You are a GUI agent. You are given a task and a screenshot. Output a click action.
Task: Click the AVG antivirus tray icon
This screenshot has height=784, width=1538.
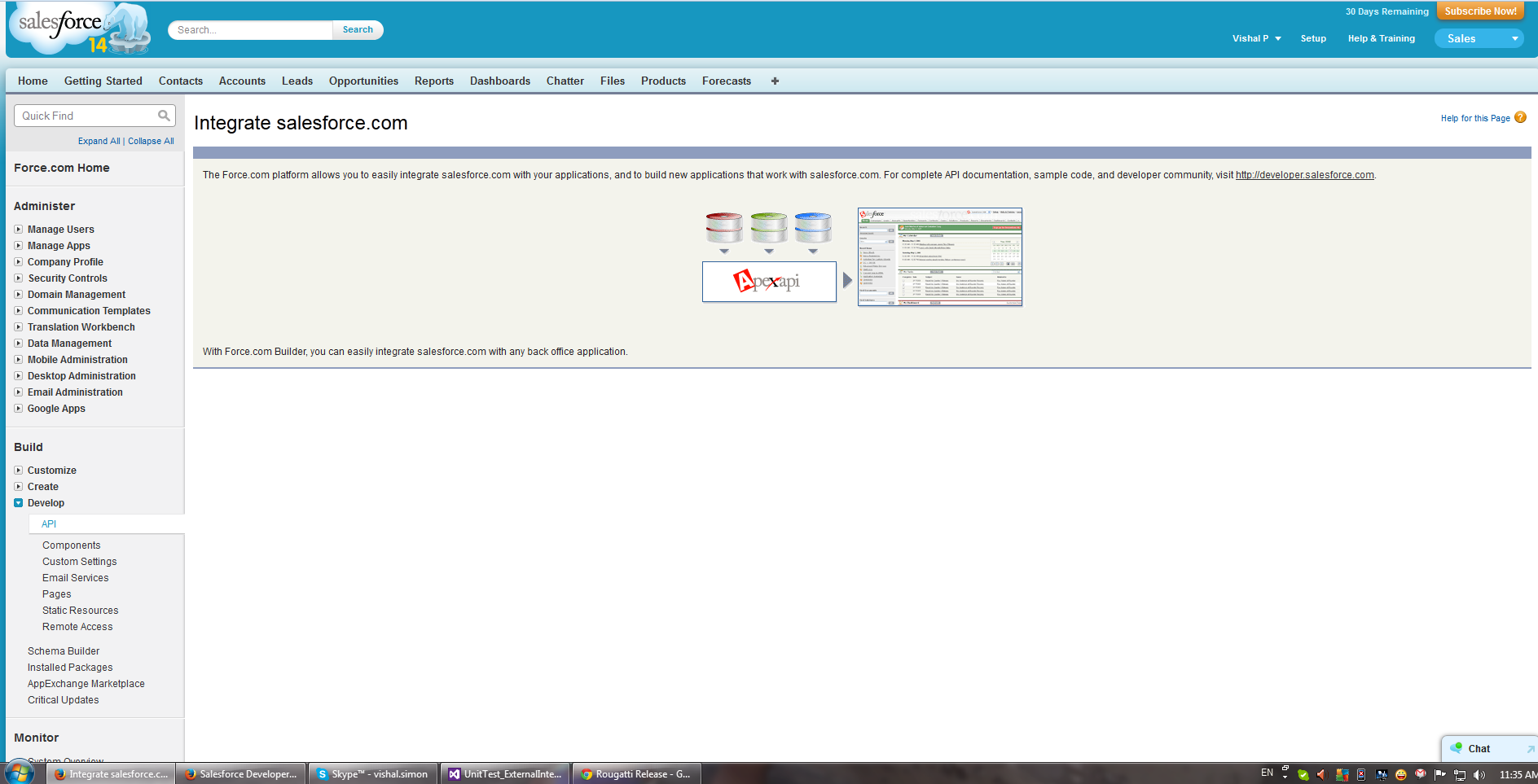1342,774
